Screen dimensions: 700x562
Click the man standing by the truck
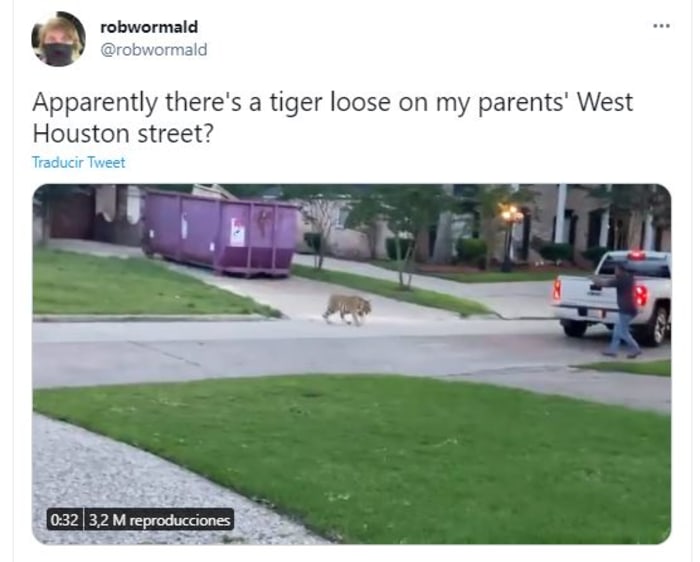[x=620, y=311]
